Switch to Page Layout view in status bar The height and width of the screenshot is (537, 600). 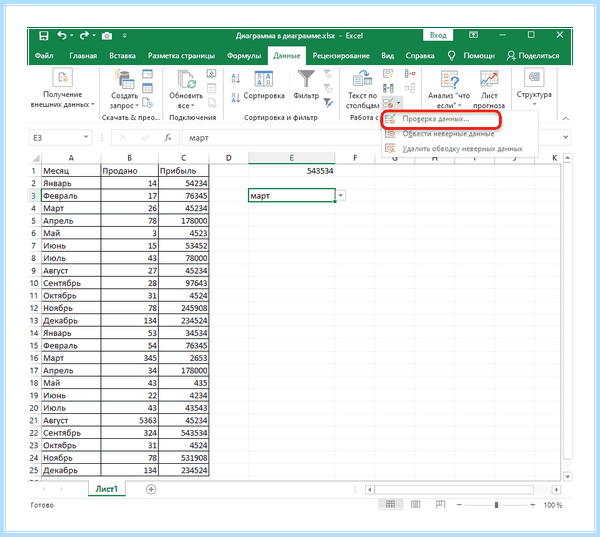click(416, 504)
